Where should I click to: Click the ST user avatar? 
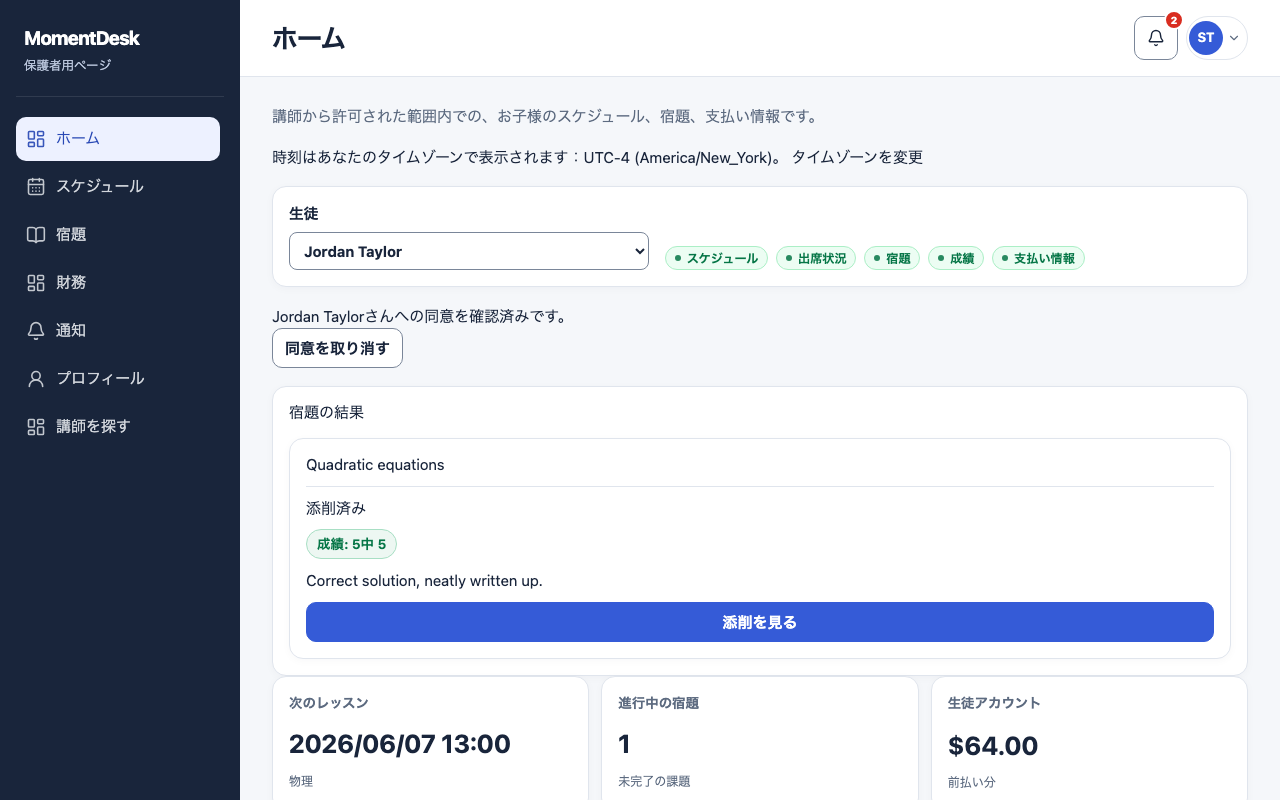[x=1206, y=38]
